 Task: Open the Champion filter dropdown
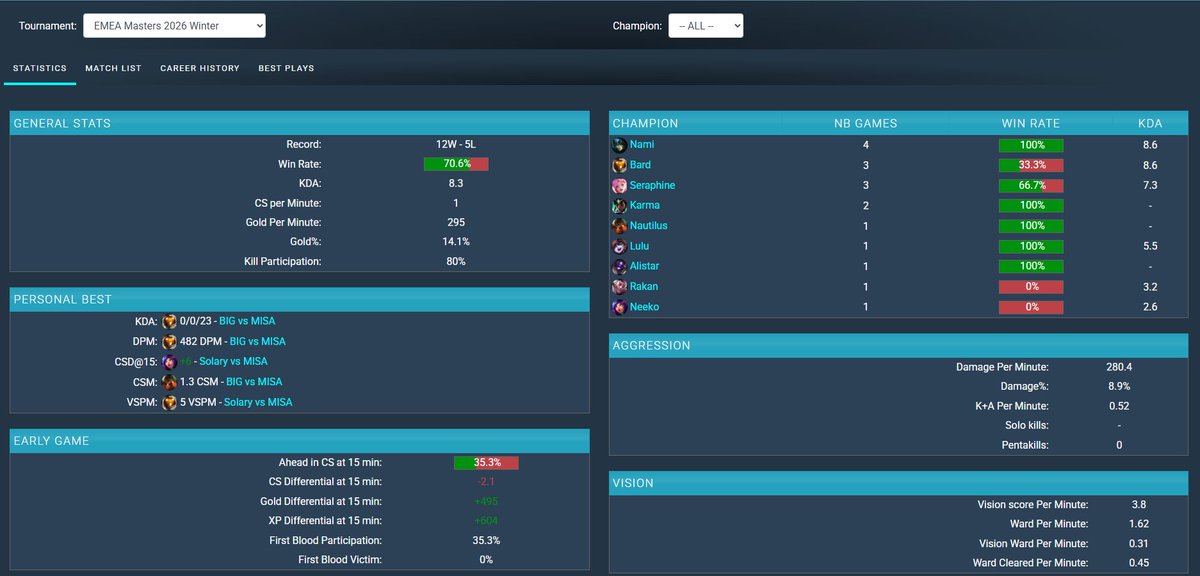[705, 25]
